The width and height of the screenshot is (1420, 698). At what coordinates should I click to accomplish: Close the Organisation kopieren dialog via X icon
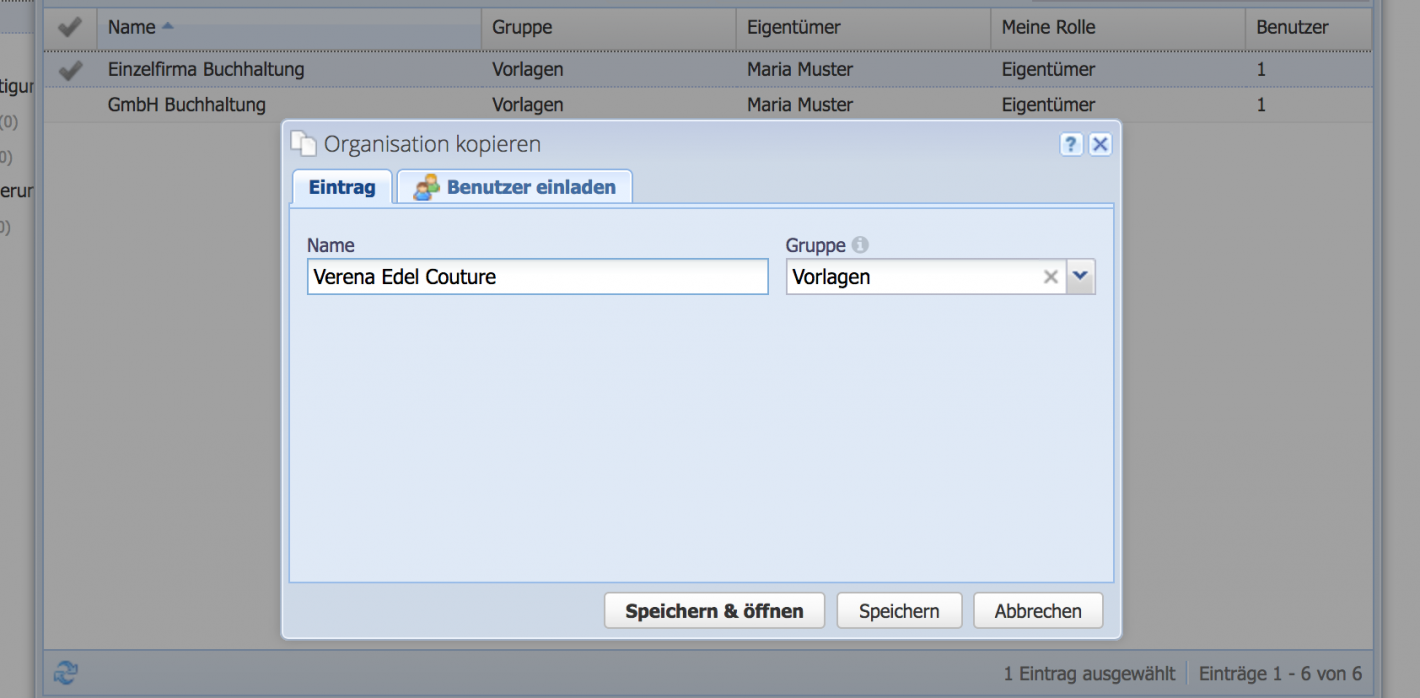click(x=1100, y=144)
